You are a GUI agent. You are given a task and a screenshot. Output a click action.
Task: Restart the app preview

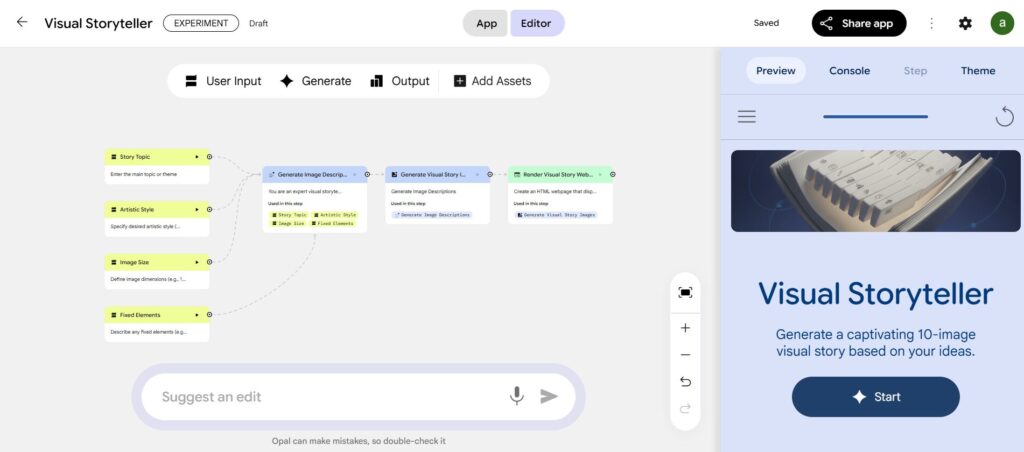(x=1004, y=117)
